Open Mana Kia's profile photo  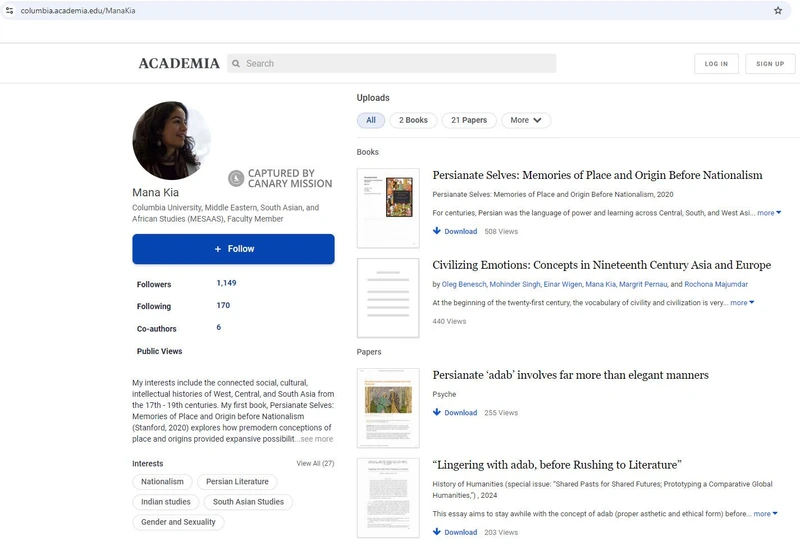click(171, 141)
